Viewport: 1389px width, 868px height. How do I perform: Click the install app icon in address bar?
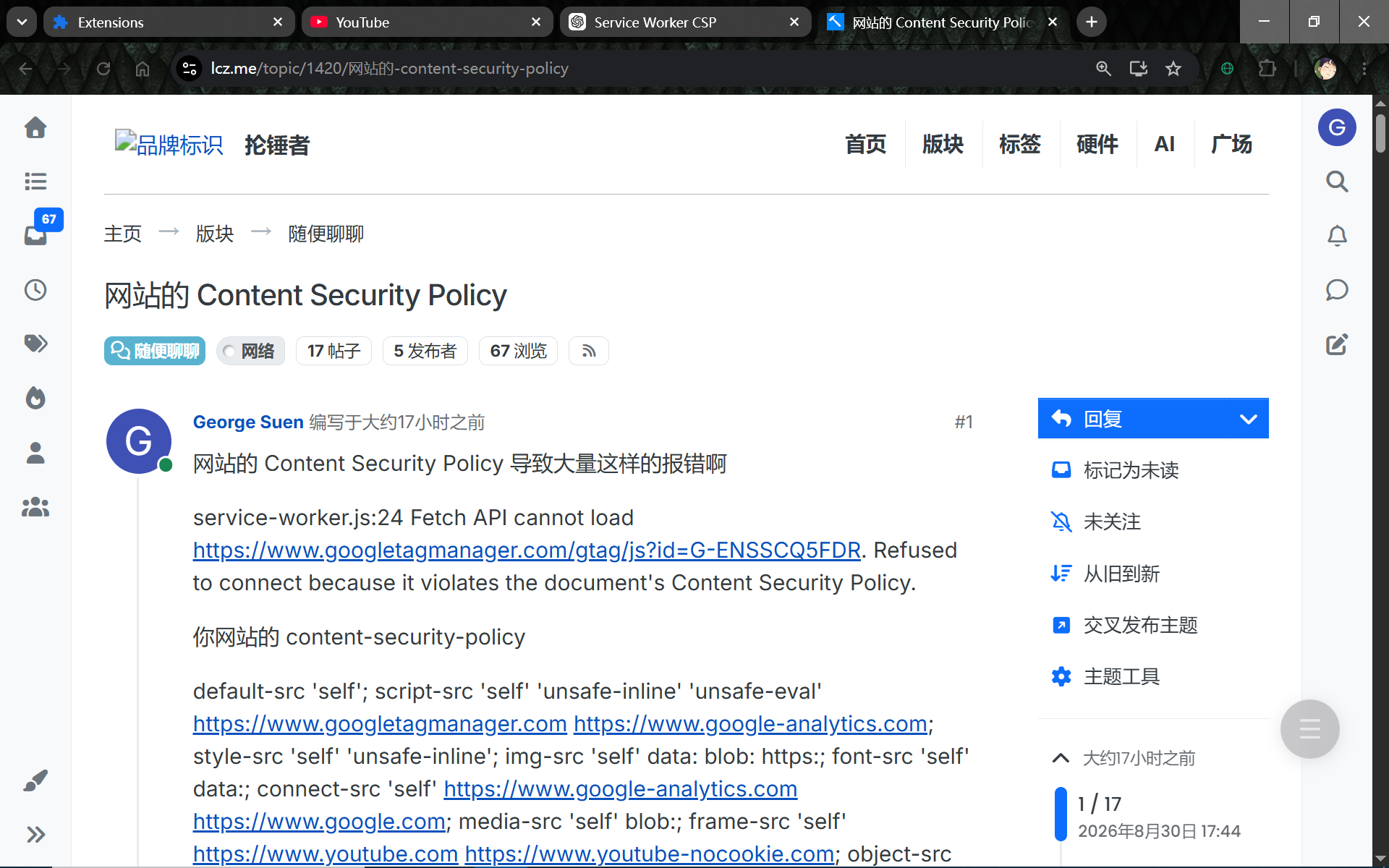coord(1138,69)
